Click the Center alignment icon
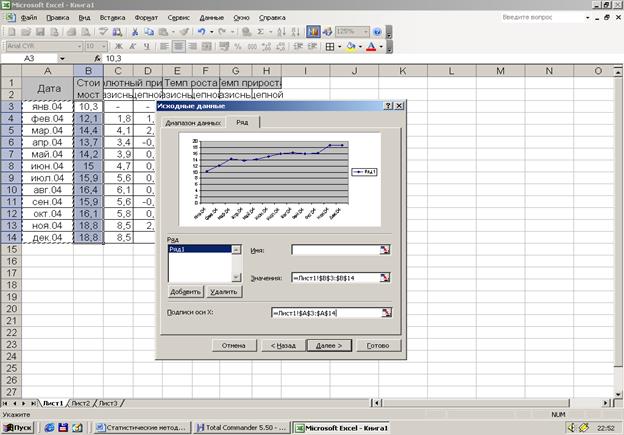 [x=180, y=46]
